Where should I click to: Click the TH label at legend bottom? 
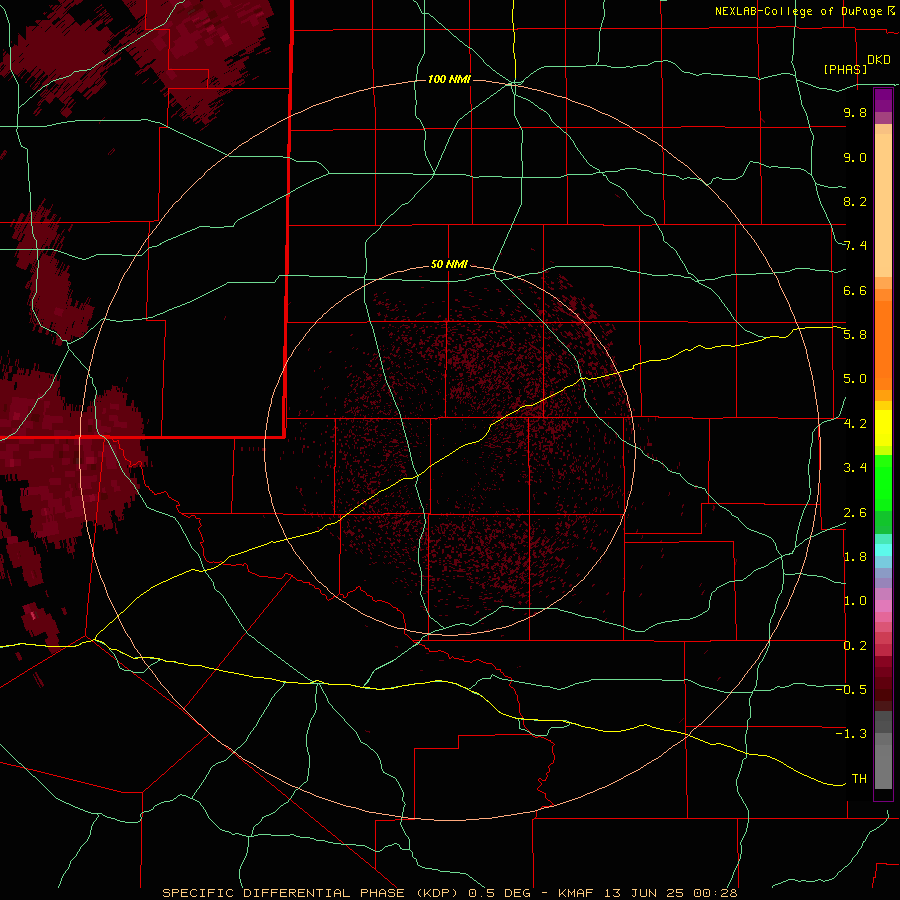pyautogui.click(x=859, y=779)
